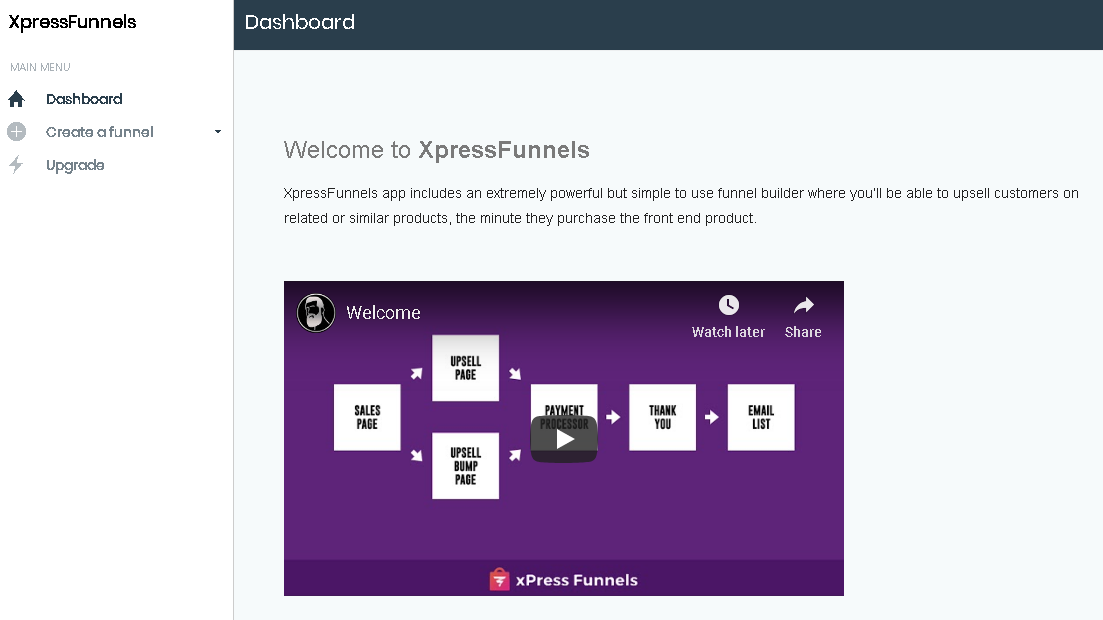The image size is (1103, 620).
Task: Click the xPress Funnels logo in the video
Action: [563, 580]
